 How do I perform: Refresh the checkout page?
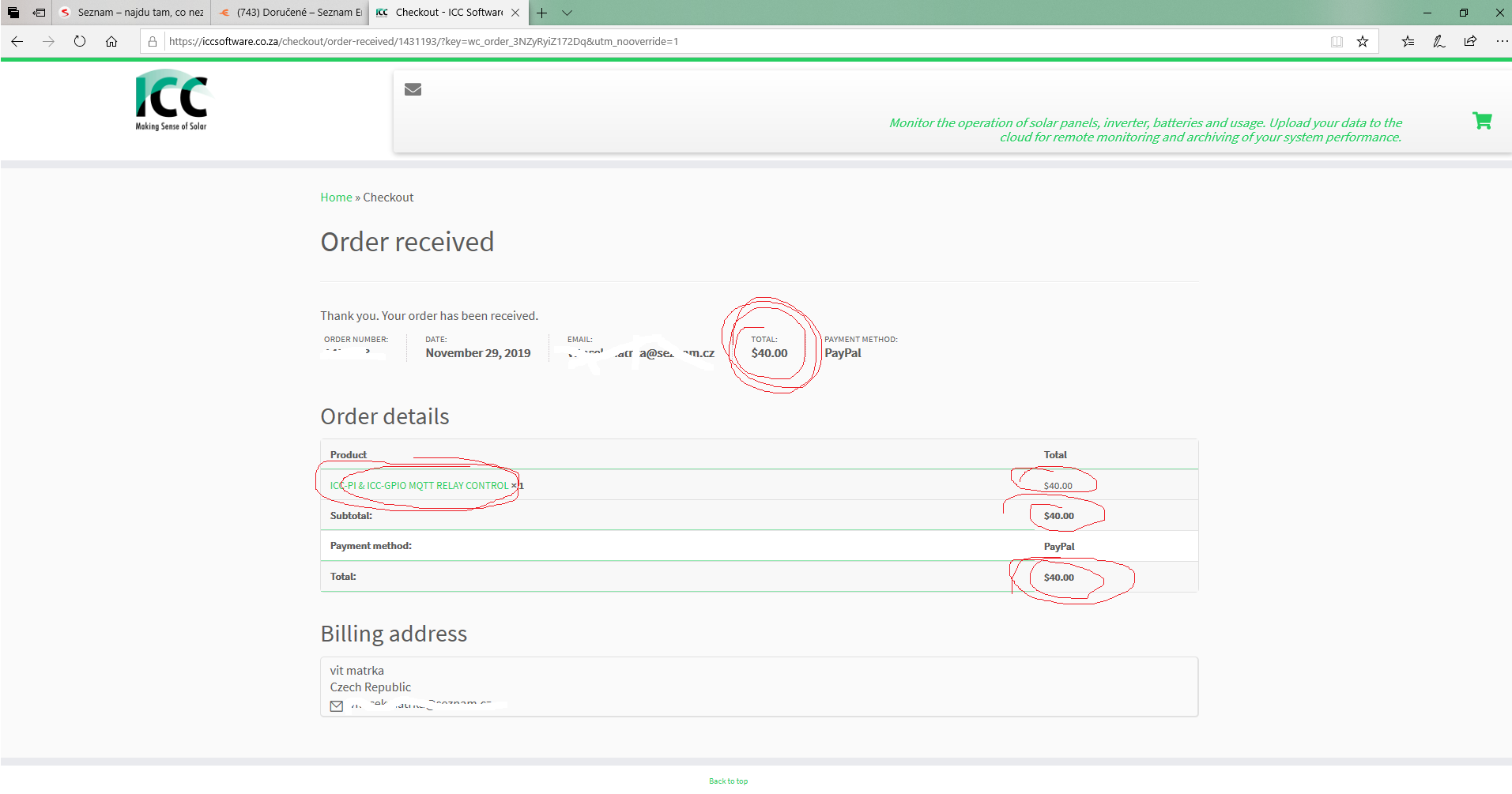(x=80, y=41)
